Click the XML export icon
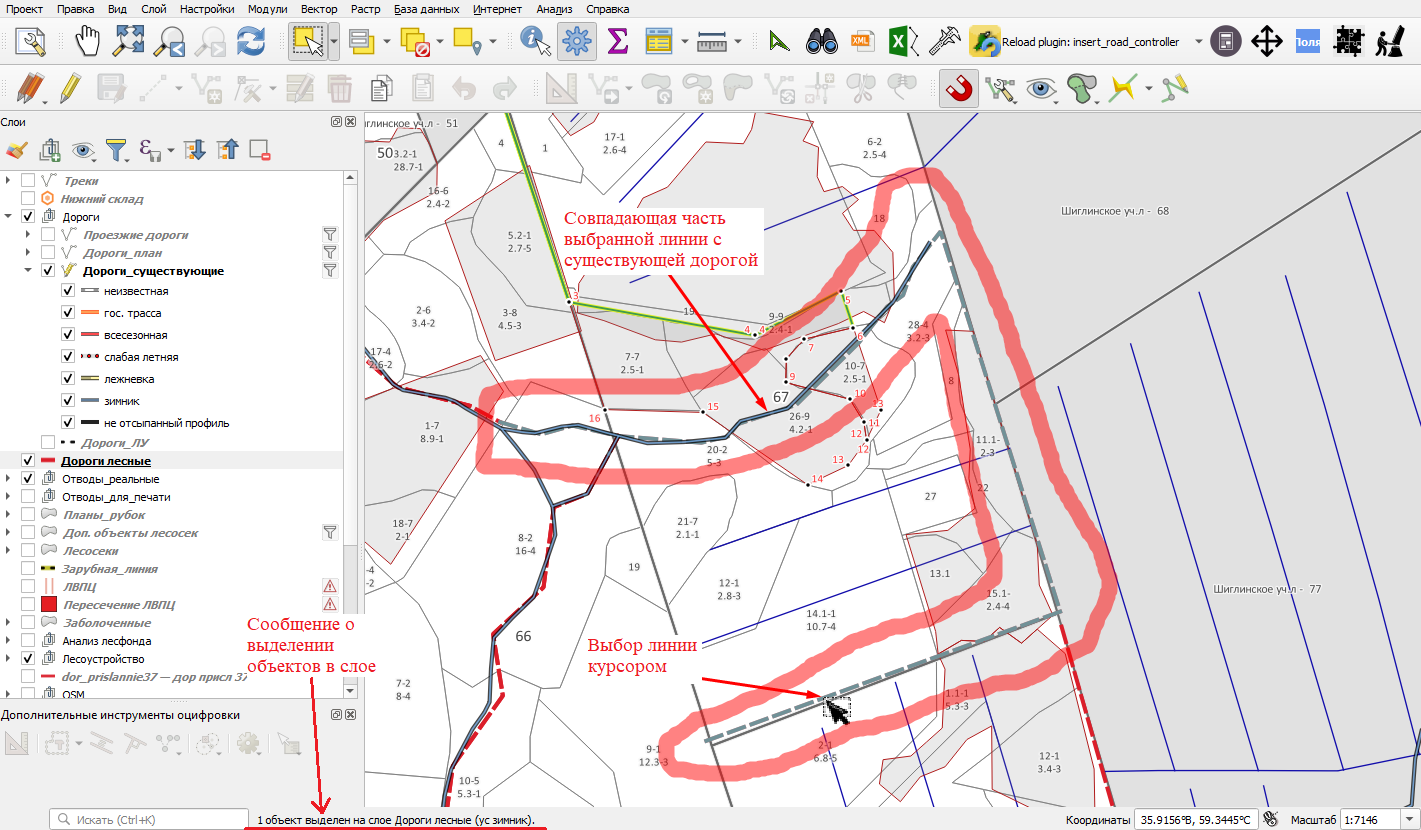Screen dimensions: 1421x830 860,42
